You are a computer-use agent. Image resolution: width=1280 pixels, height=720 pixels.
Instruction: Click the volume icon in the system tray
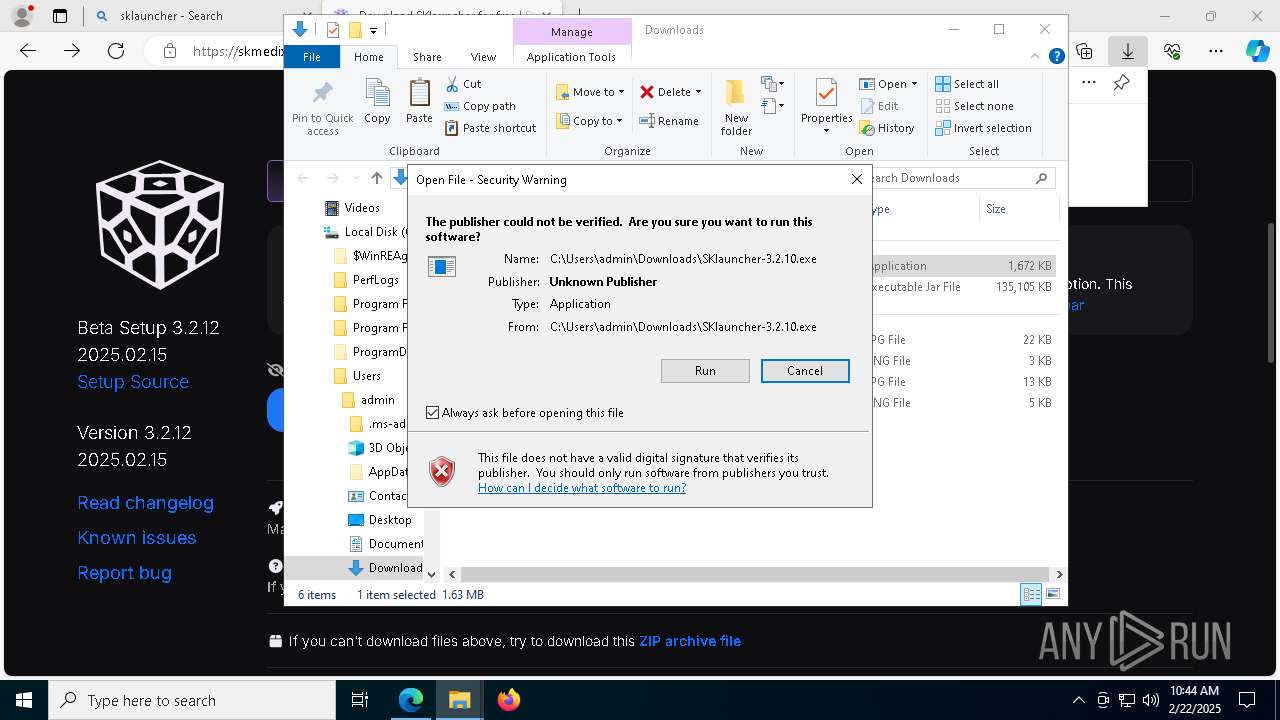(x=1150, y=700)
